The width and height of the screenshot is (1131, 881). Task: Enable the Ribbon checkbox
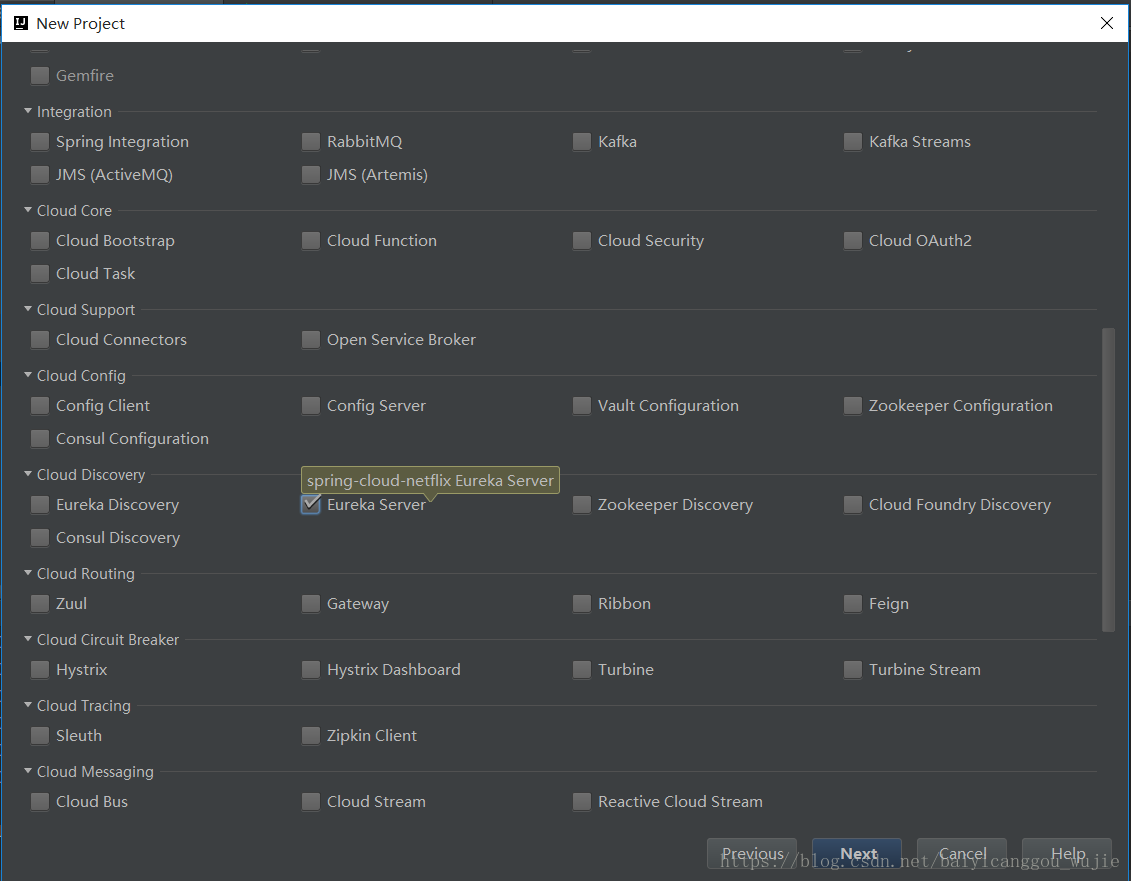click(x=582, y=603)
